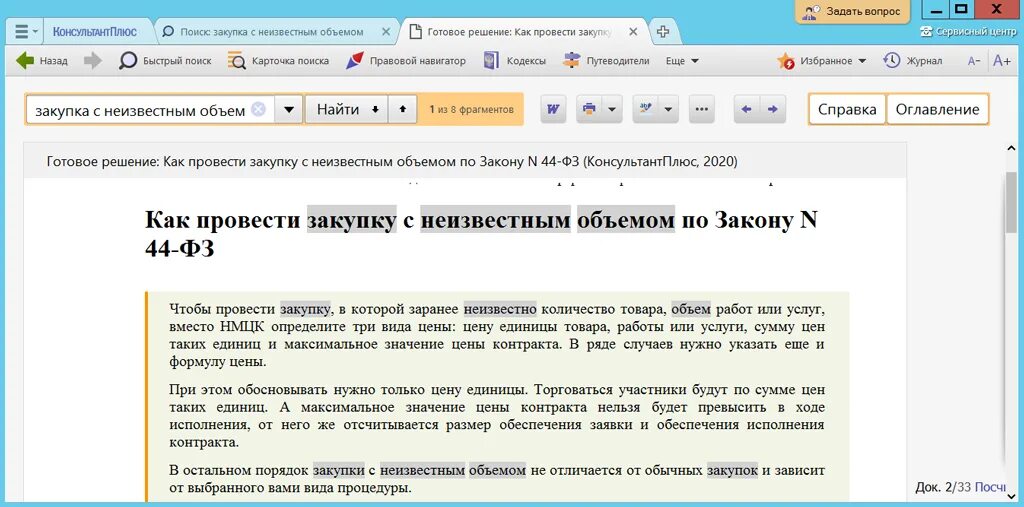Open Сервисный центр link

tap(968, 31)
